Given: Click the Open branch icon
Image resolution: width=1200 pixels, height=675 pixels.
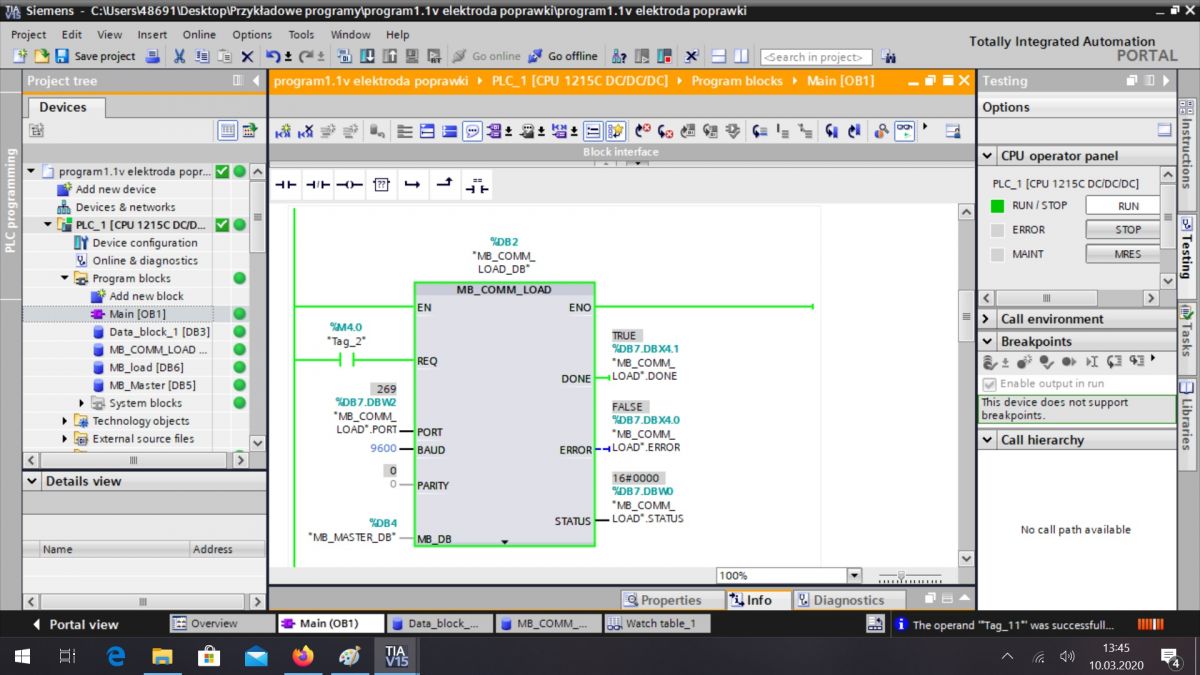Looking at the screenshot, I should [412, 185].
